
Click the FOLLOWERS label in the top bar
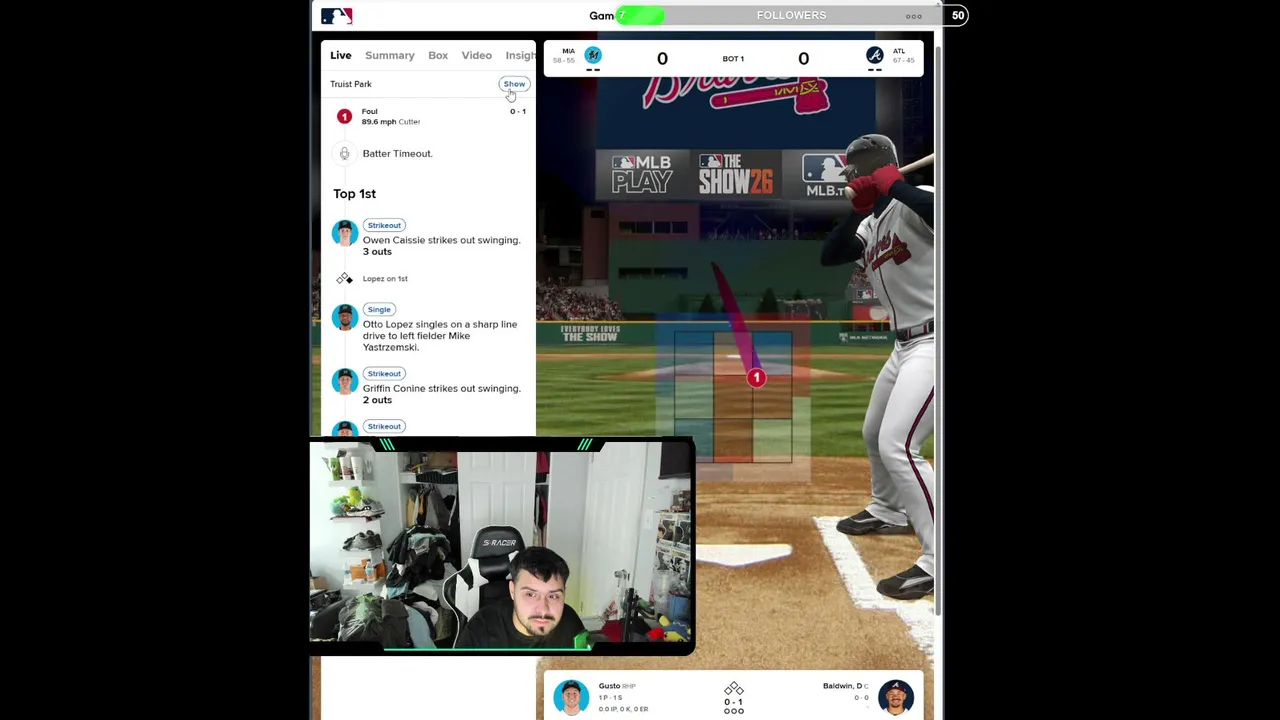pyautogui.click(x=791, y=15)
